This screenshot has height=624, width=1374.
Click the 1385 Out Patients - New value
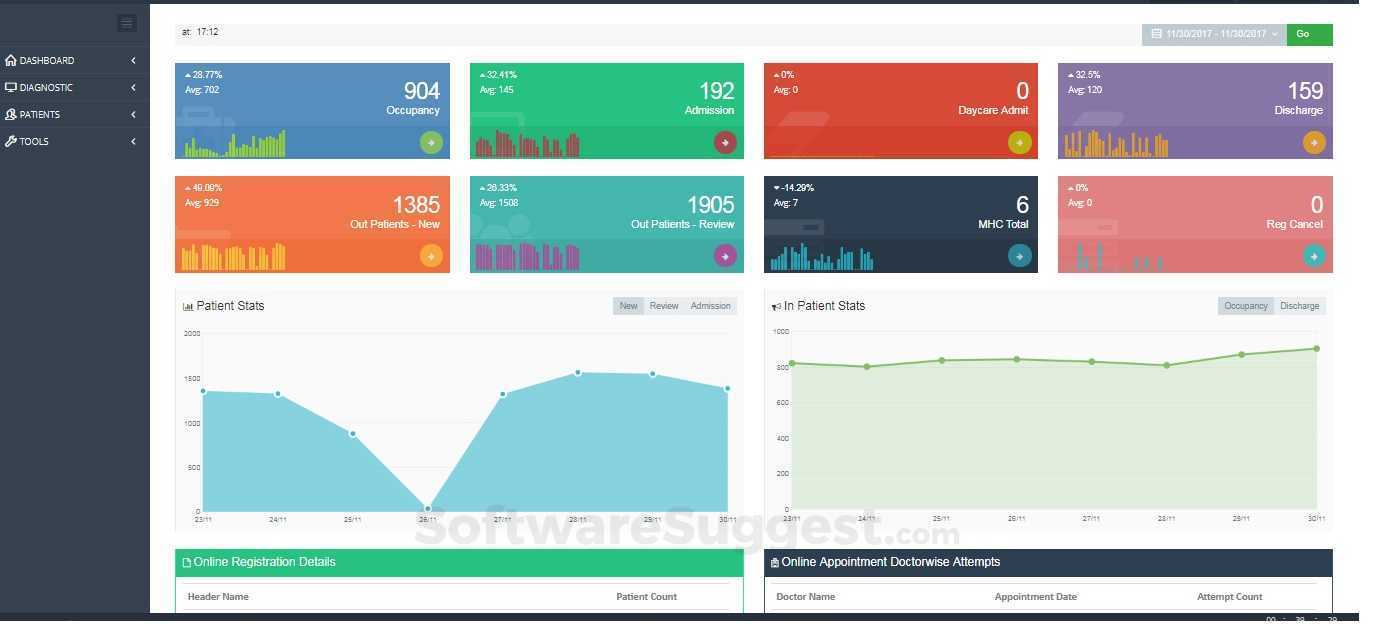click(x=416, y=205)
